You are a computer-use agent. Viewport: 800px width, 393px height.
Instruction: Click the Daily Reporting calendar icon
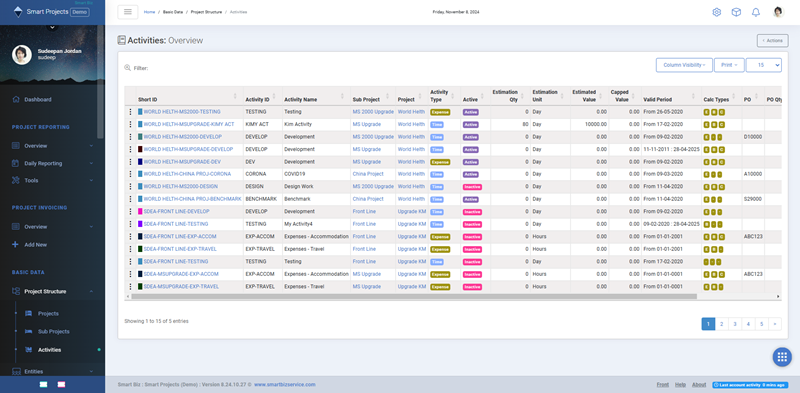coord(16,163)
